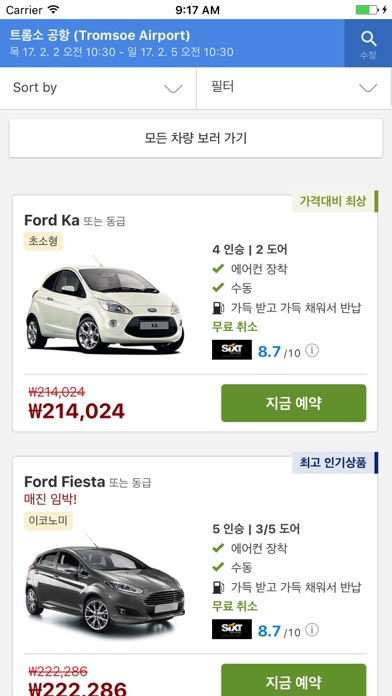Open info icon beside Ford Ka rating
The height and width of the screenshot is (696, 392).
coord(312,351)
